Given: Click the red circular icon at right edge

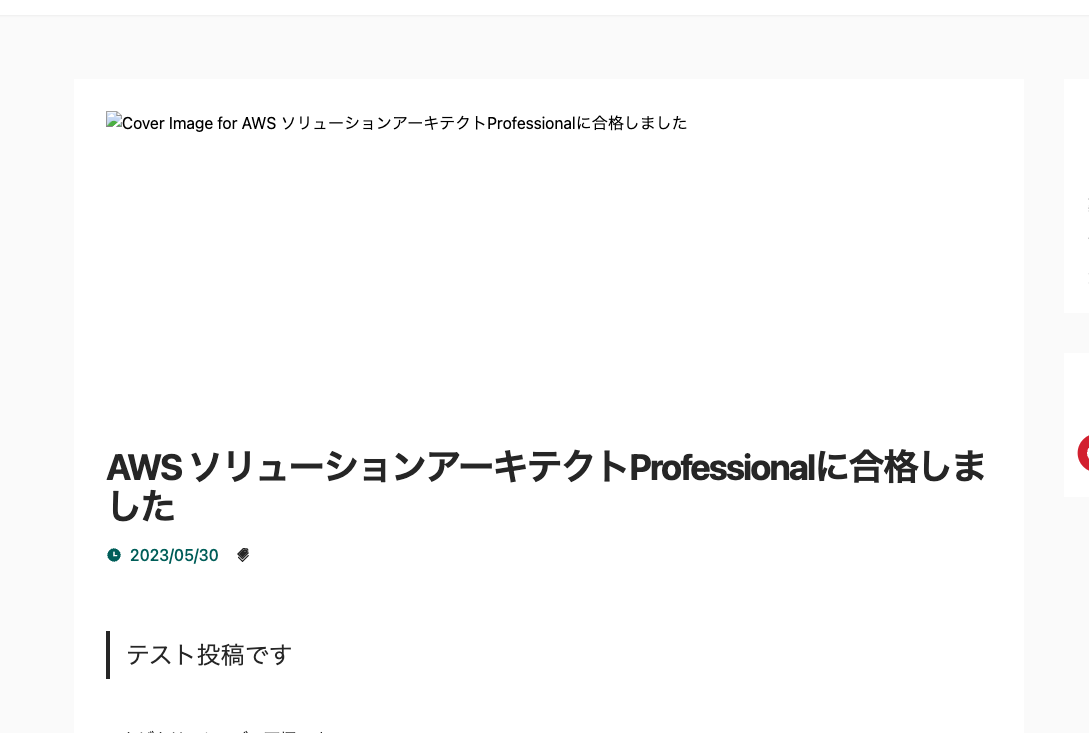Looking at the screenshot, I should tap(1084, 453).
